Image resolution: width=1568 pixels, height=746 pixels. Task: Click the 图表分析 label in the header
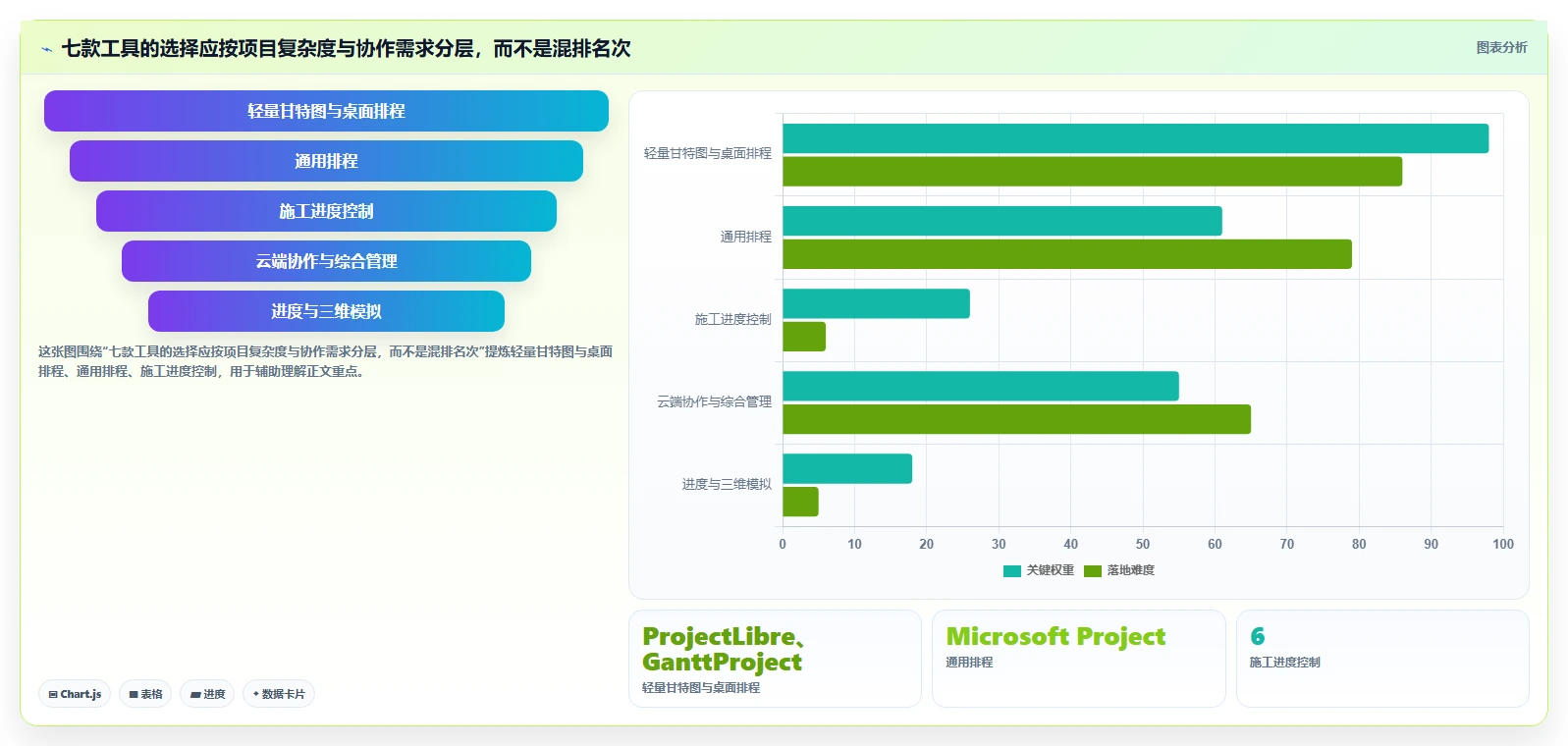tap(1501, 47)
